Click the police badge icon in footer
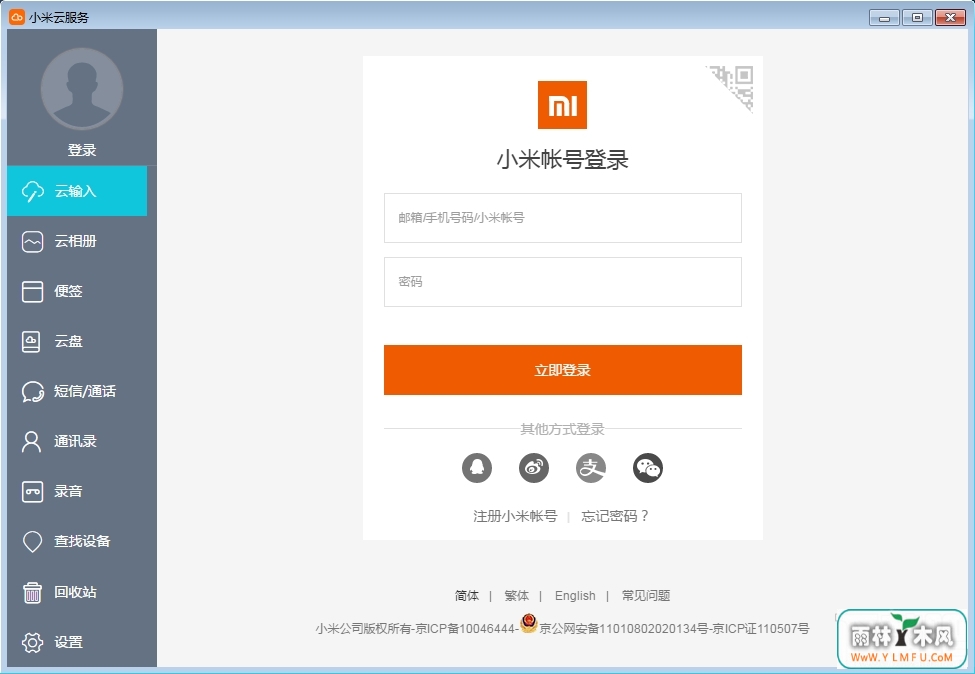Viewport: 975px width, 674px height. point(529,623)
